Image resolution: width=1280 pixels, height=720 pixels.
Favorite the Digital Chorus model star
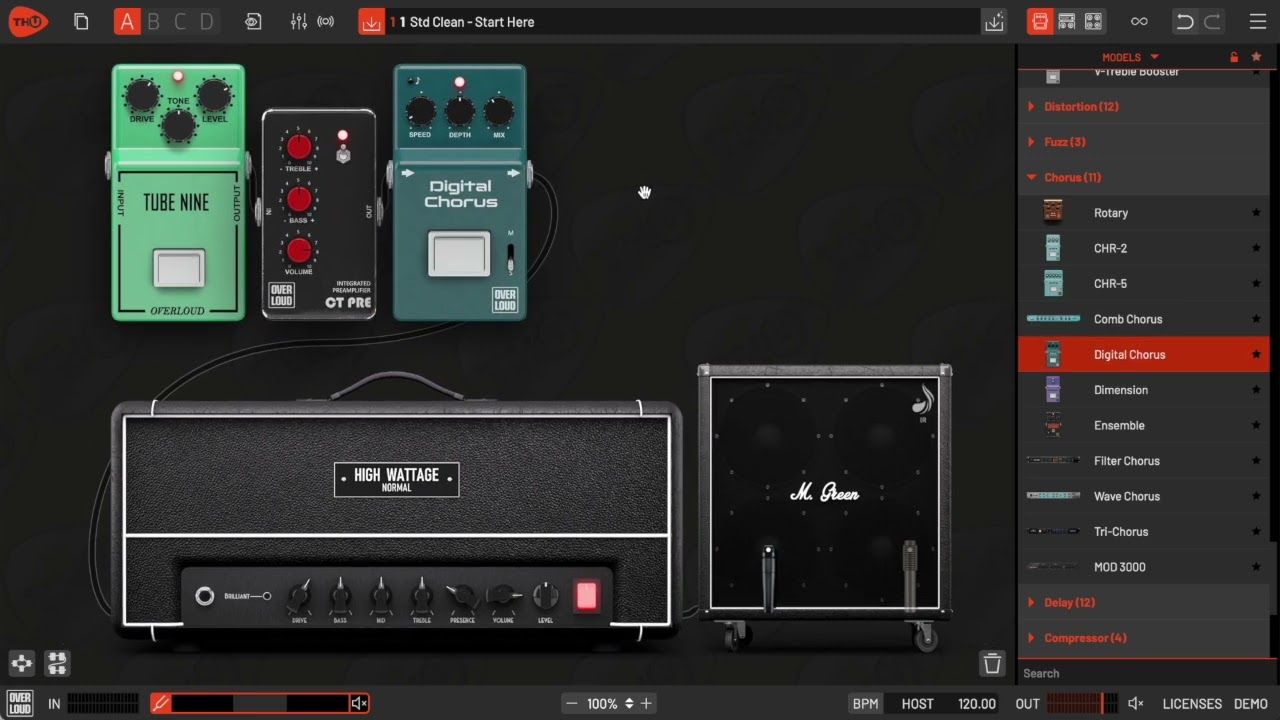[1256, 355]
